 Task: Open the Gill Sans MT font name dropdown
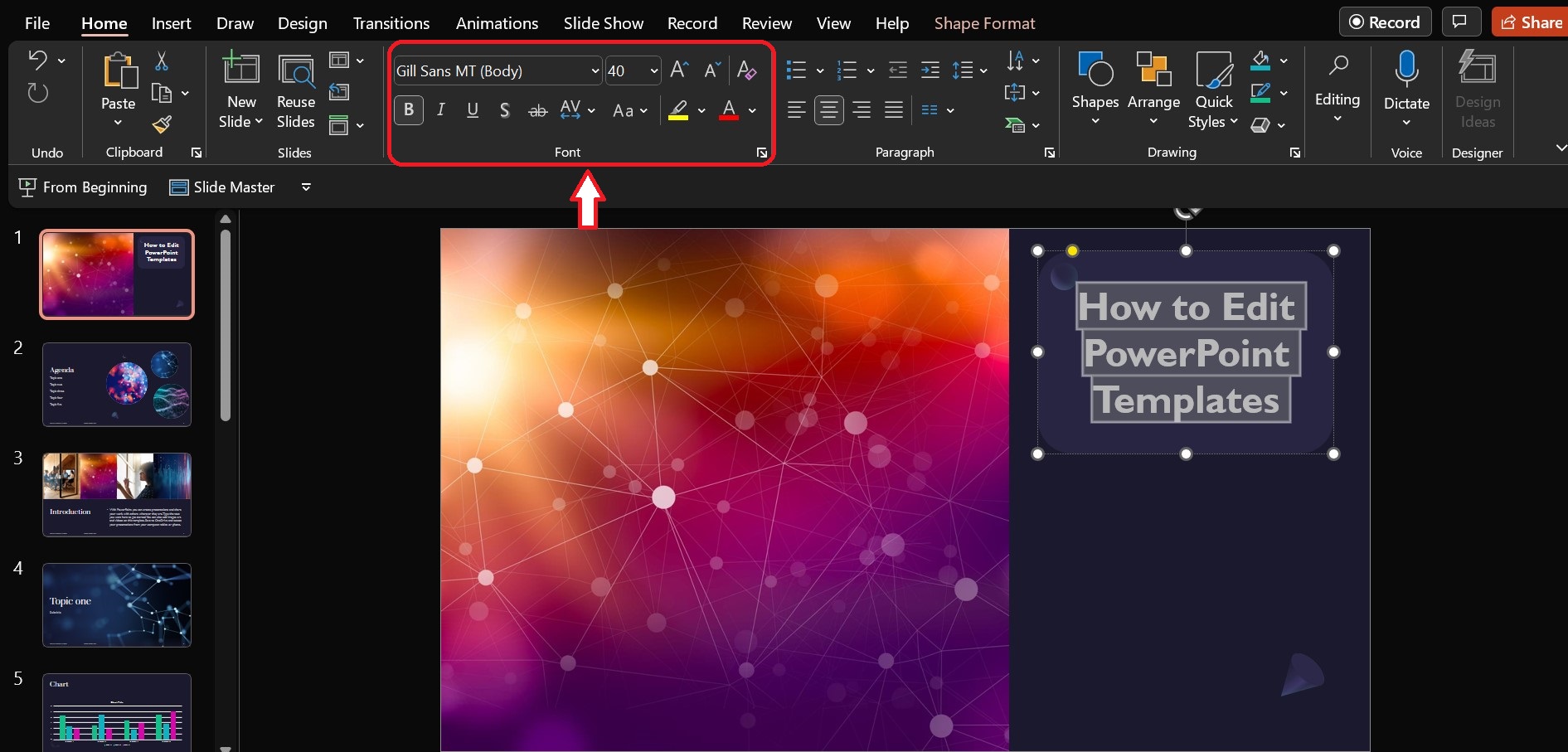[595, 71]
